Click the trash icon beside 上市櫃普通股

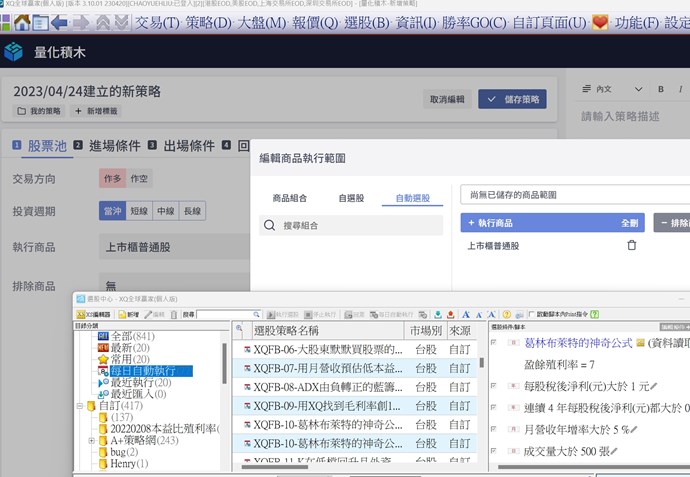coord(631,245)
